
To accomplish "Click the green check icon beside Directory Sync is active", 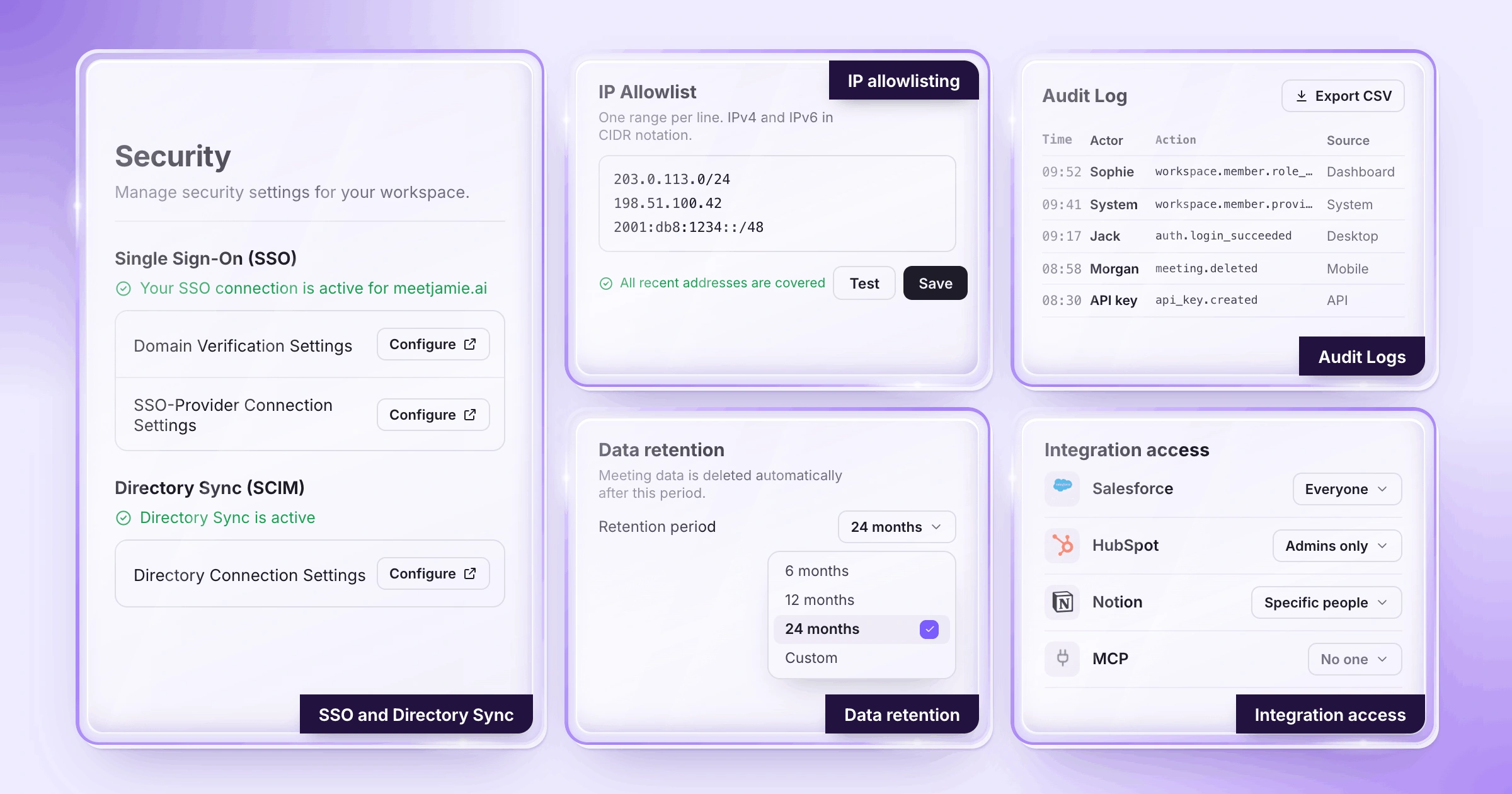I will tap(123, 518).
